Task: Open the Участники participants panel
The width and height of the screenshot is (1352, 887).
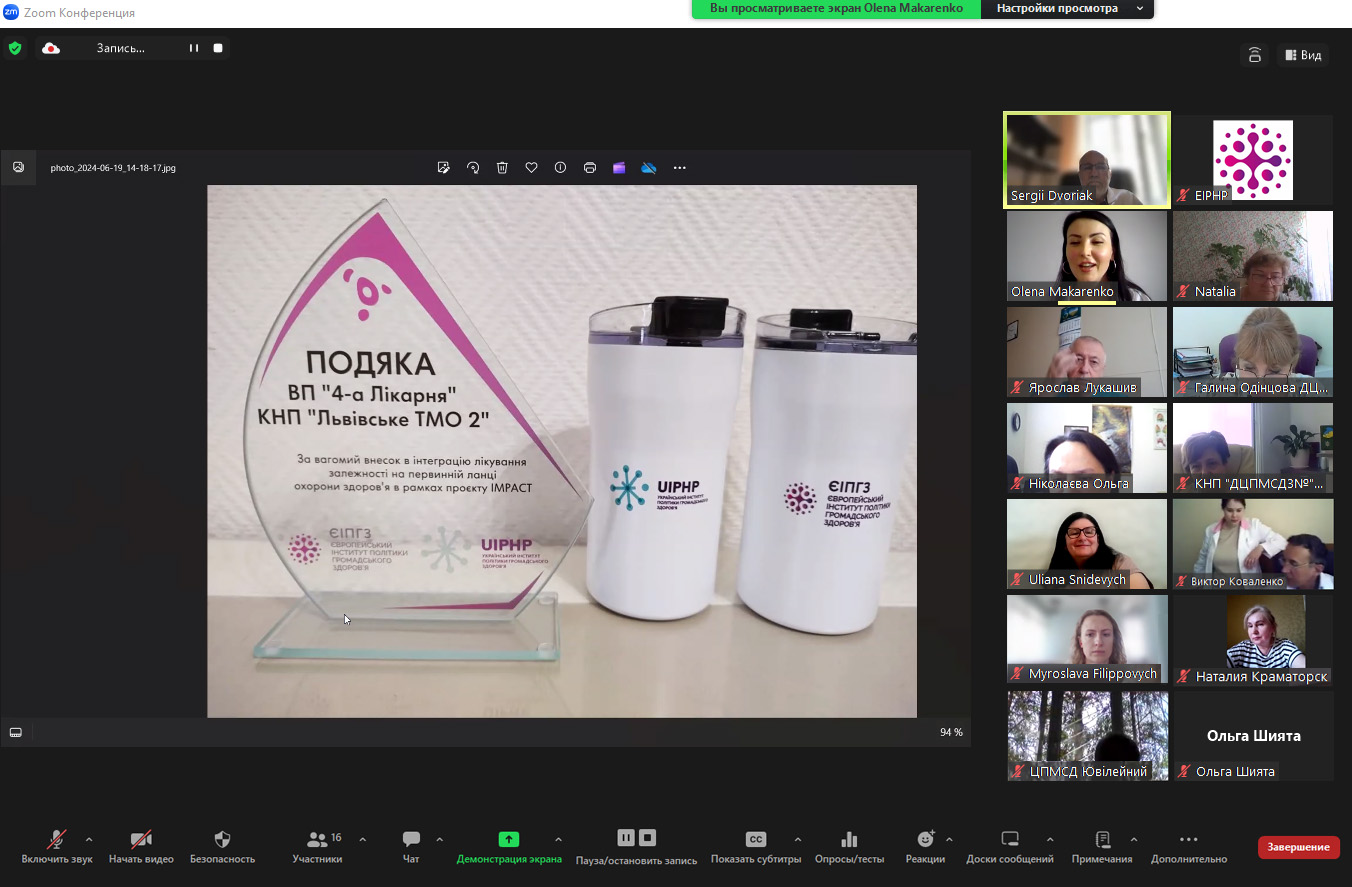Action: tap(318, 847)
